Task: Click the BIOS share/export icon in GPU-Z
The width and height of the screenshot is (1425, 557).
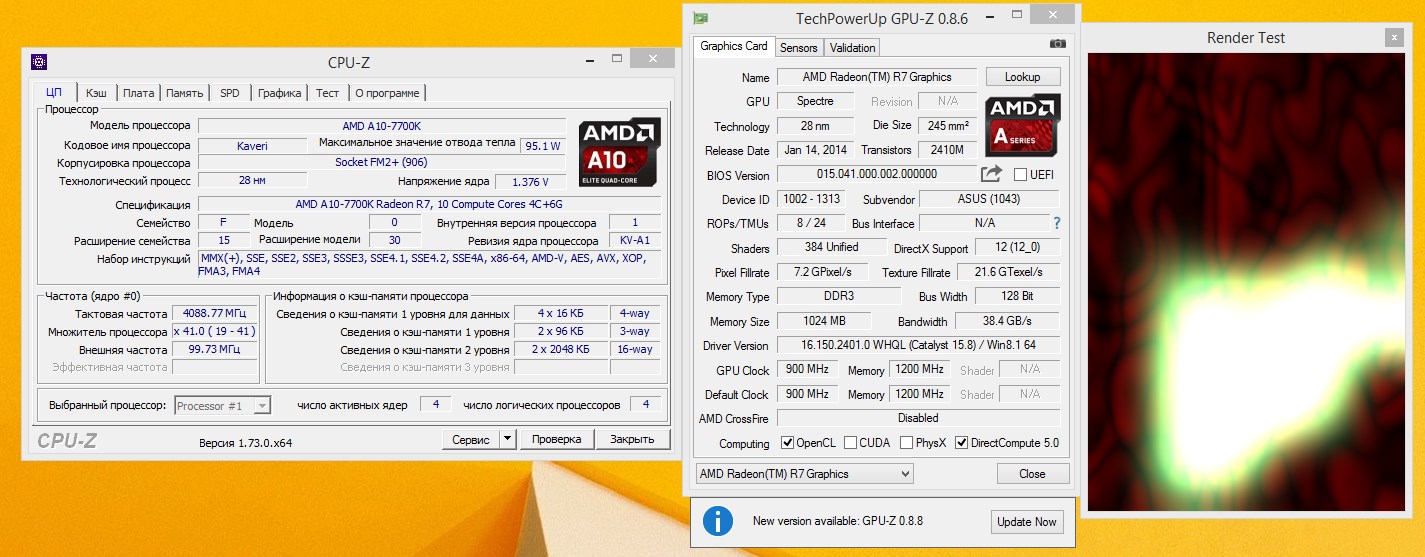Action: tap(991, 174)
